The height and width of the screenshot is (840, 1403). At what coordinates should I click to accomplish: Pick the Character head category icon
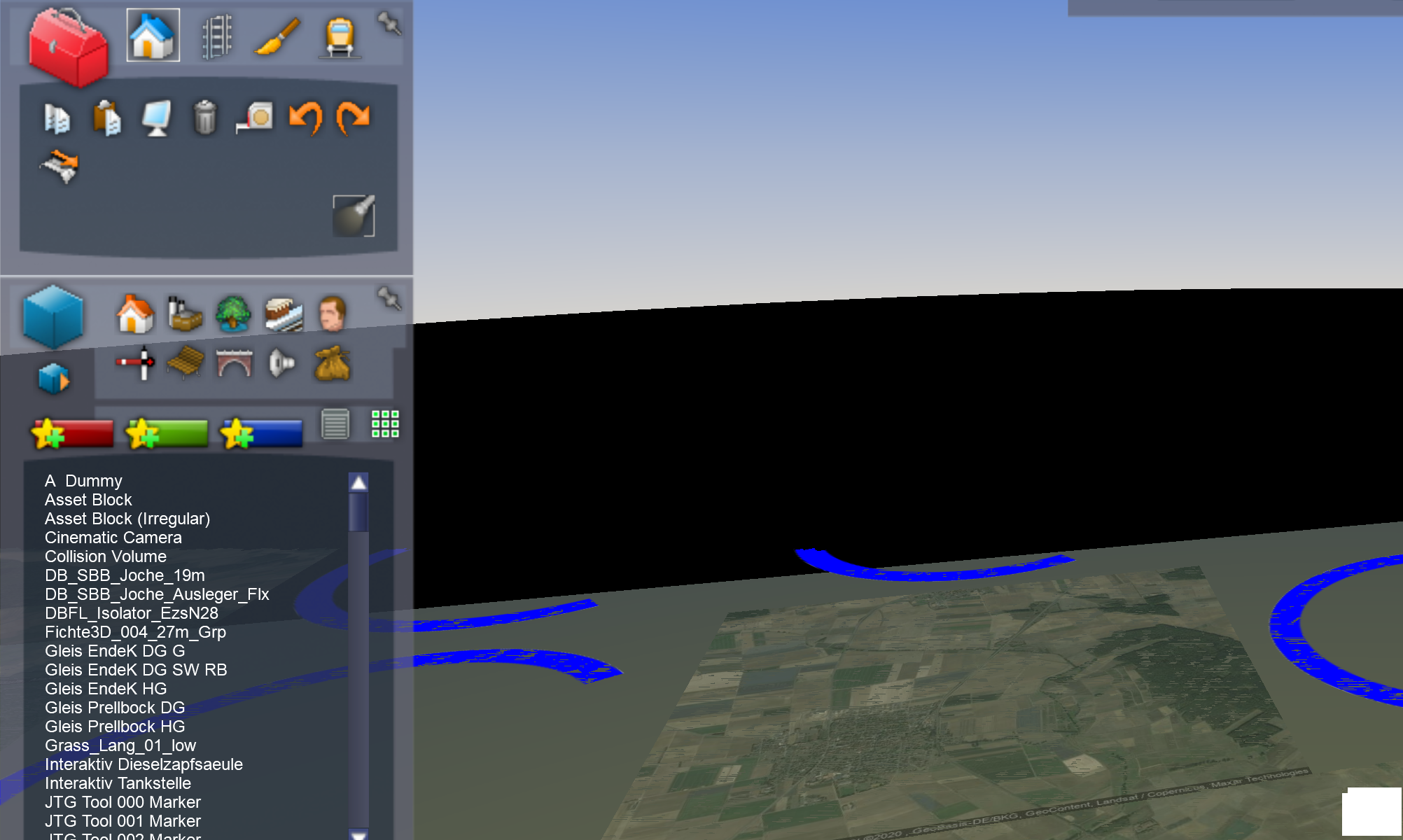333,313
